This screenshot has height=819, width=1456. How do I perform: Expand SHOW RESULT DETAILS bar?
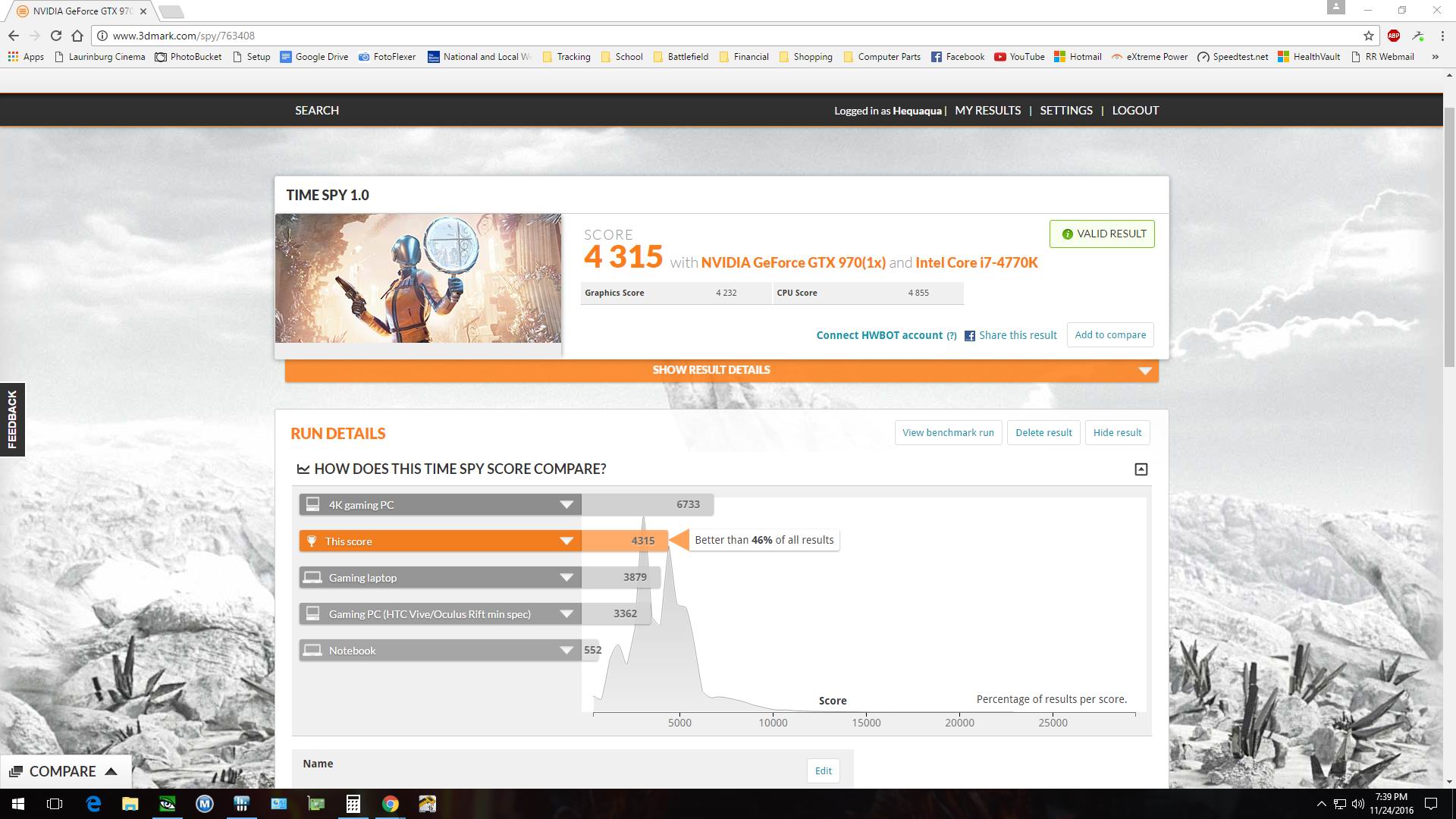point(721,370)
